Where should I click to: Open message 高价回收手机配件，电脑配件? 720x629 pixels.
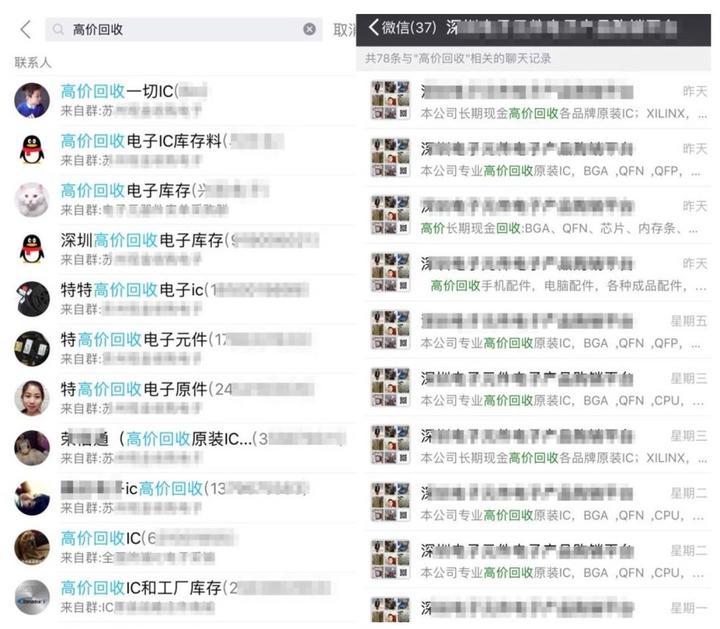(x=538, y=273)
